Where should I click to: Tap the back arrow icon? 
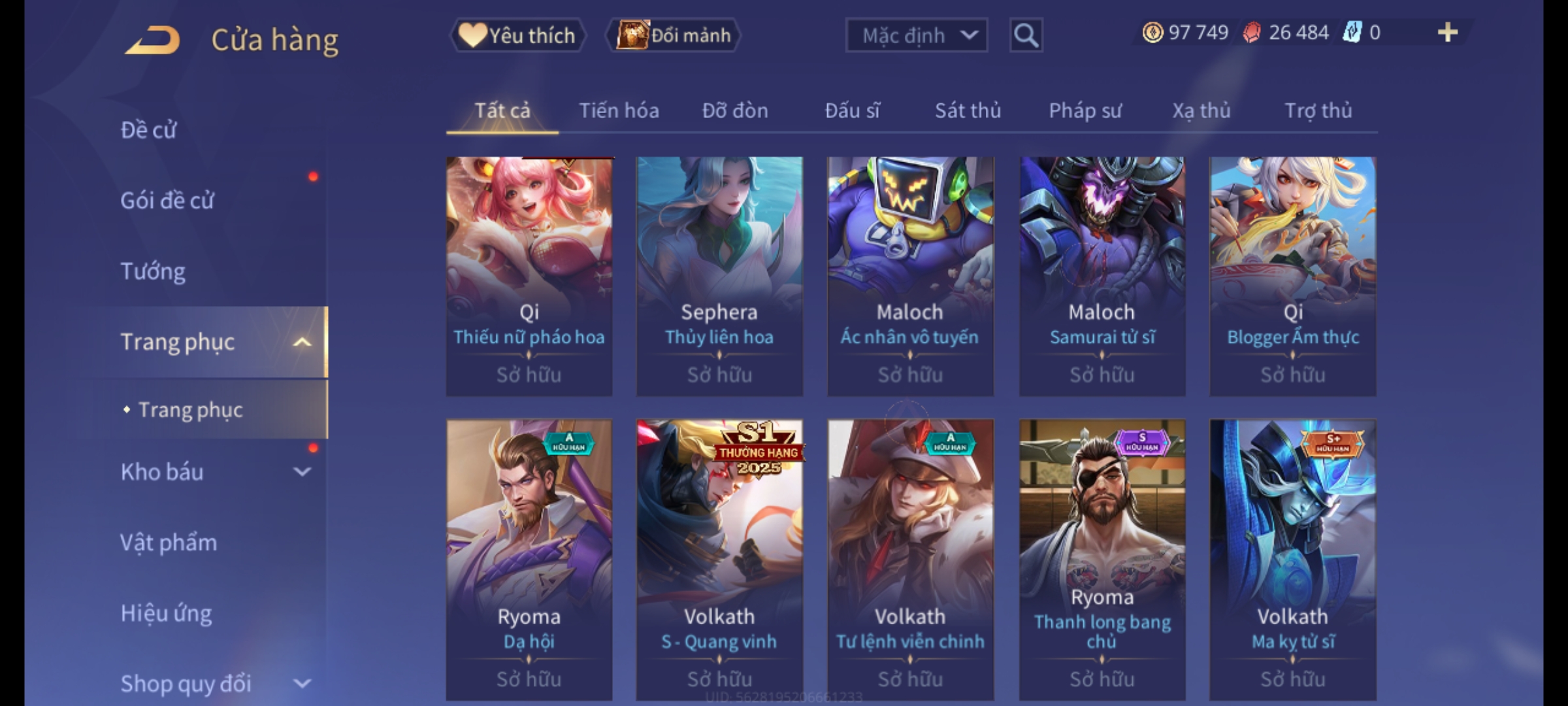pos(153,39)
